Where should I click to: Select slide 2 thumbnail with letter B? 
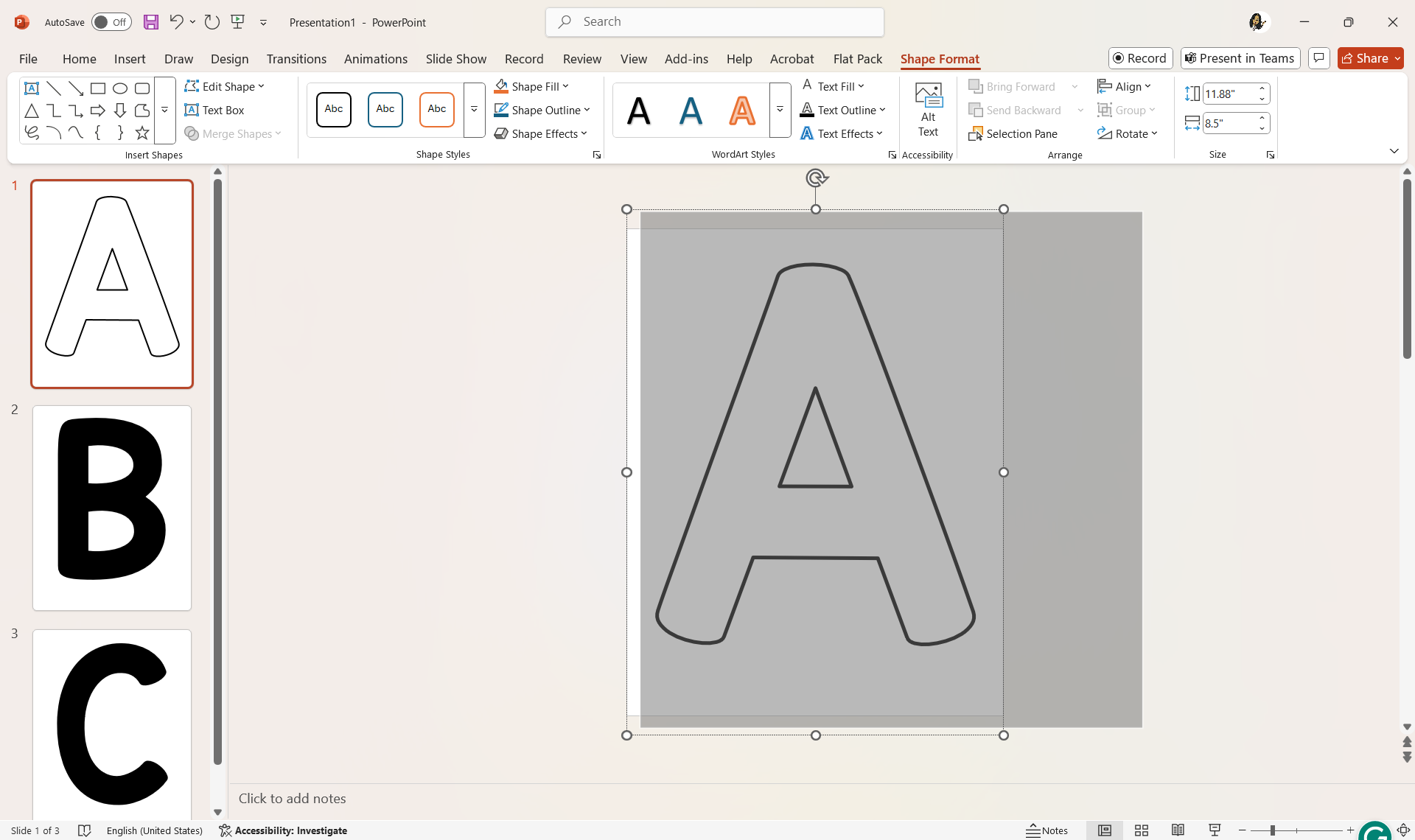click(111, 507)
